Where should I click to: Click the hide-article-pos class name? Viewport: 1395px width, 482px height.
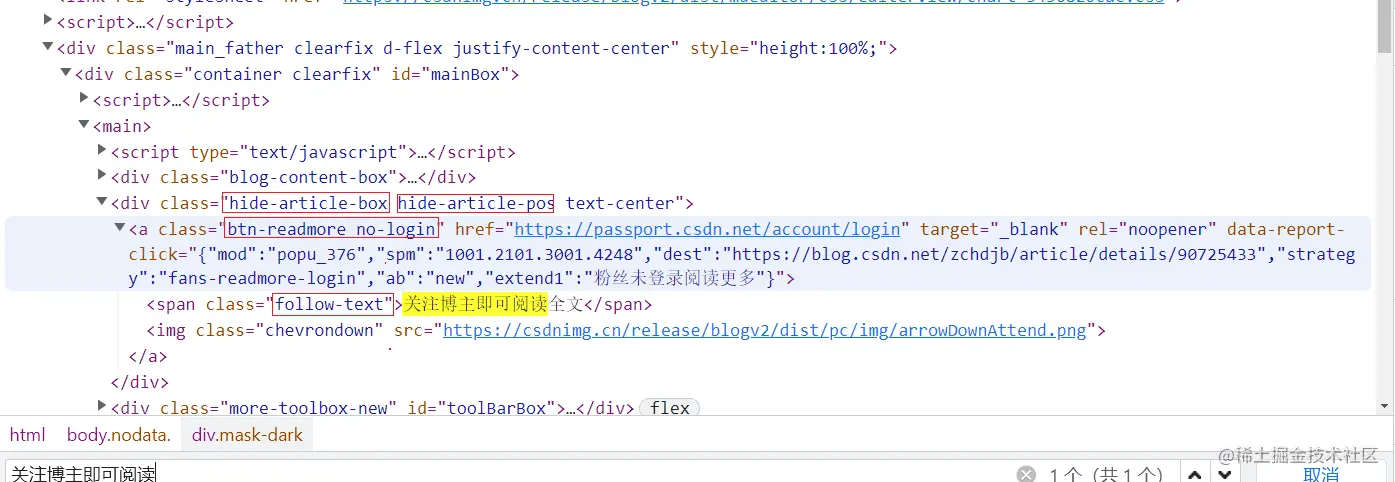click(x=476, y=204)
